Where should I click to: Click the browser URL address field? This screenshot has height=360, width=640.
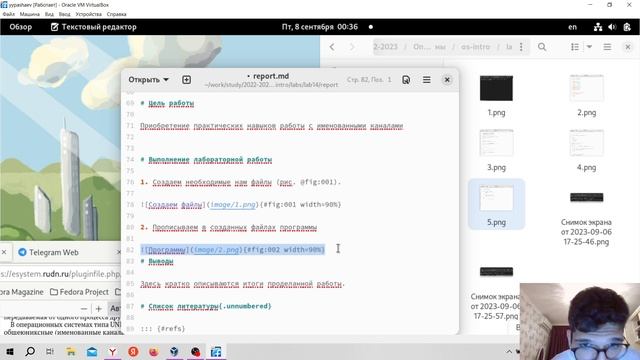coord(60,274)
